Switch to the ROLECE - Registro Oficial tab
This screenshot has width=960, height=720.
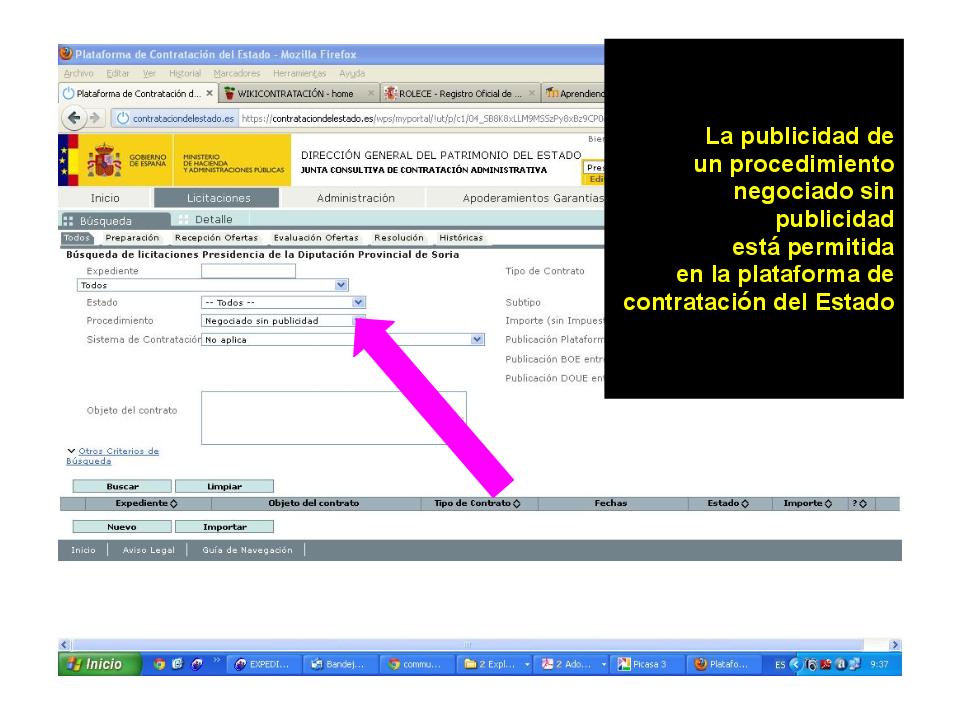point(459,94)
